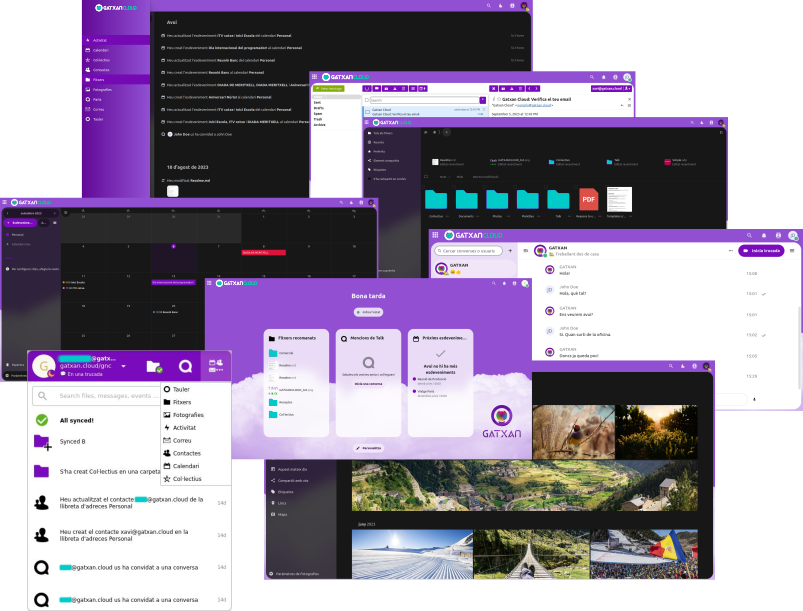
Task: Expand the account dropdown arrow in desktop client
Action: point(123,366)
